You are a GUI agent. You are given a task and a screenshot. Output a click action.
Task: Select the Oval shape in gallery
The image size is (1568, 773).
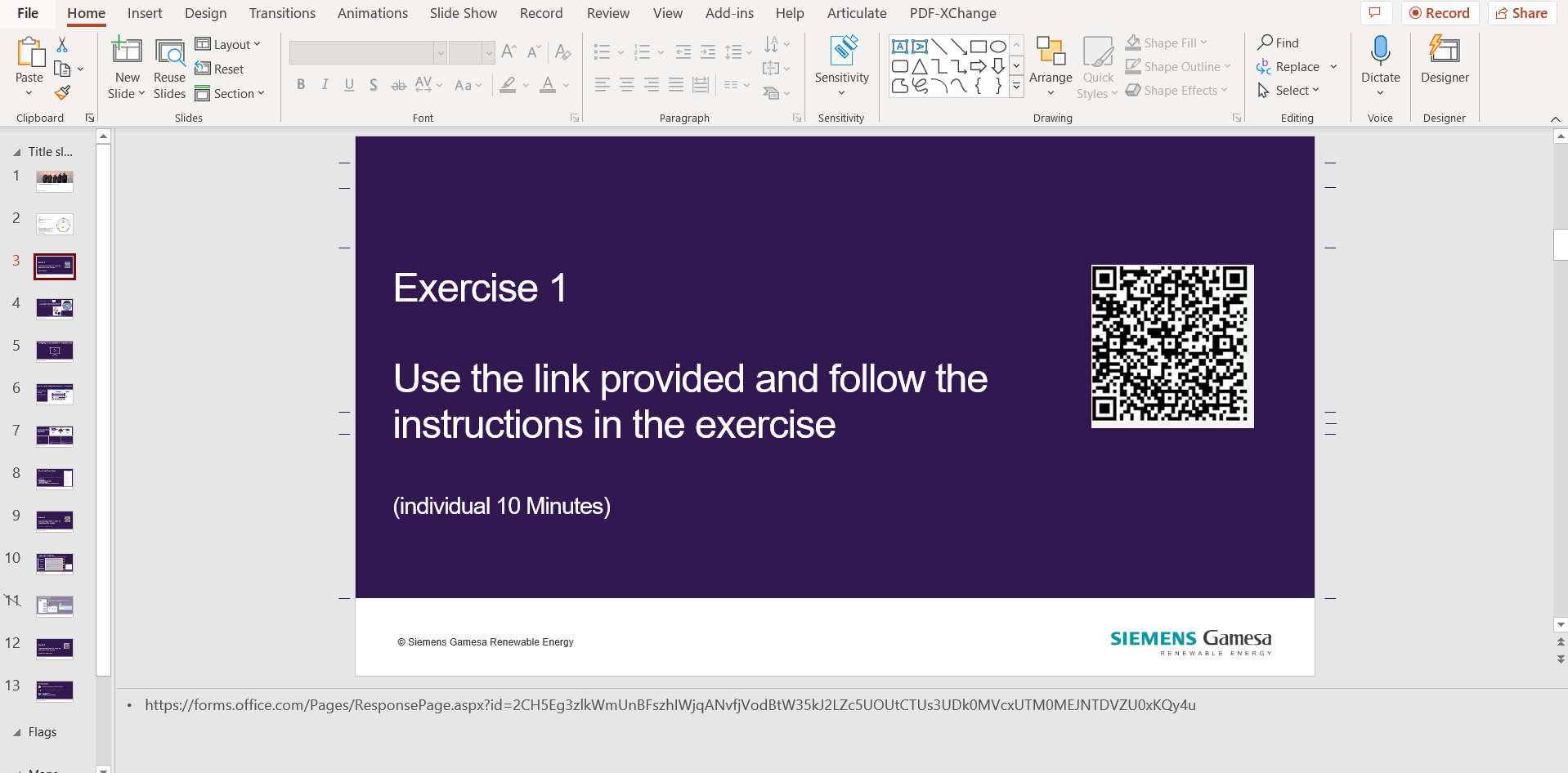998,47
